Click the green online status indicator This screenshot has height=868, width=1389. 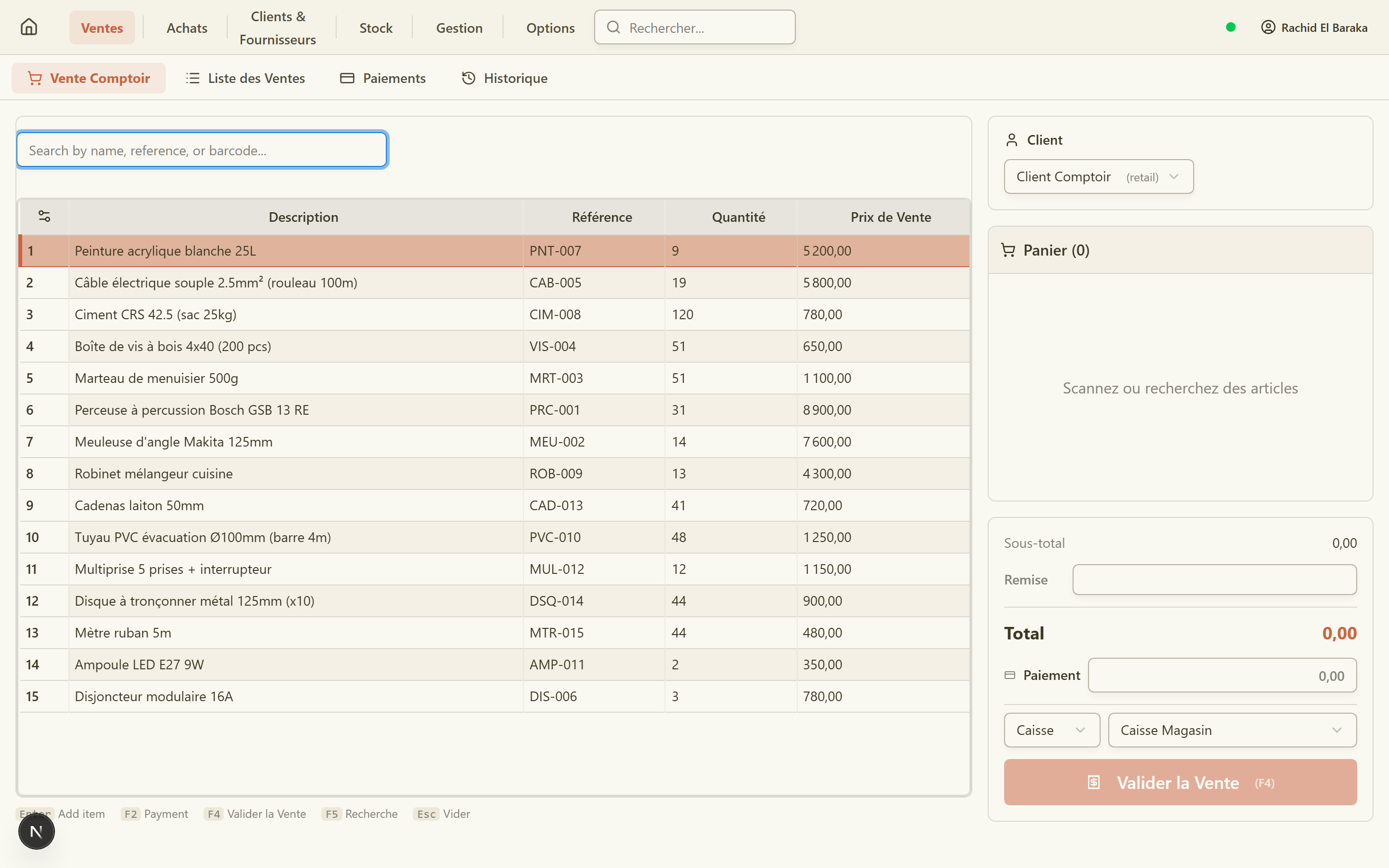pyautogui.click(x=1230, y=27)
